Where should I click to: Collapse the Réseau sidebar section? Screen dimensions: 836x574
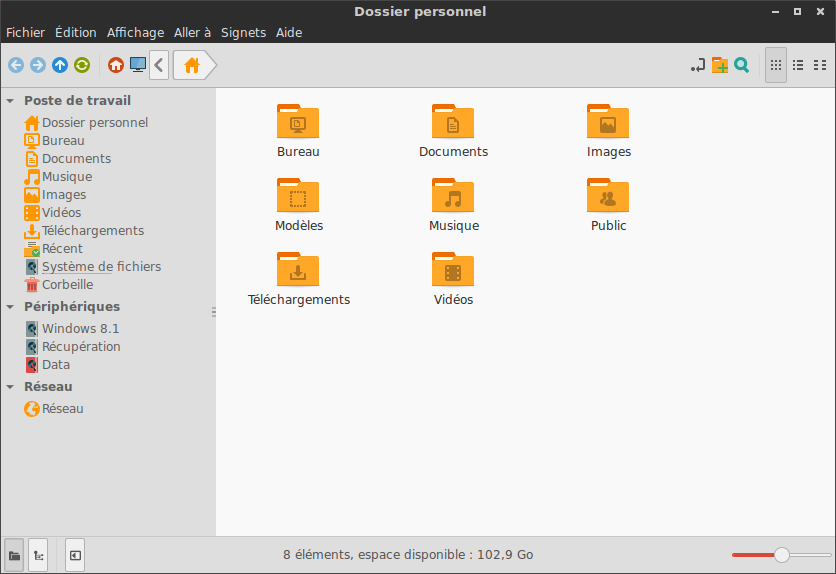[10, 387]
